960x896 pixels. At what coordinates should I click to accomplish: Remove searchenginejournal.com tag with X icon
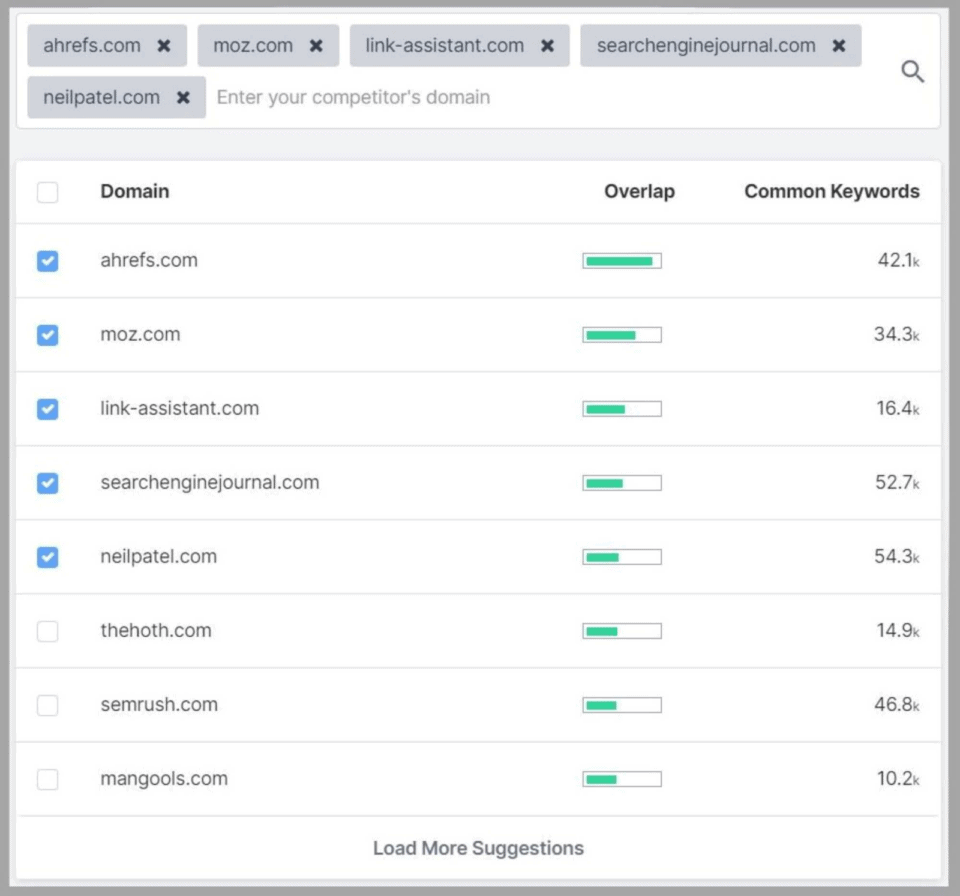pos(839,46)
